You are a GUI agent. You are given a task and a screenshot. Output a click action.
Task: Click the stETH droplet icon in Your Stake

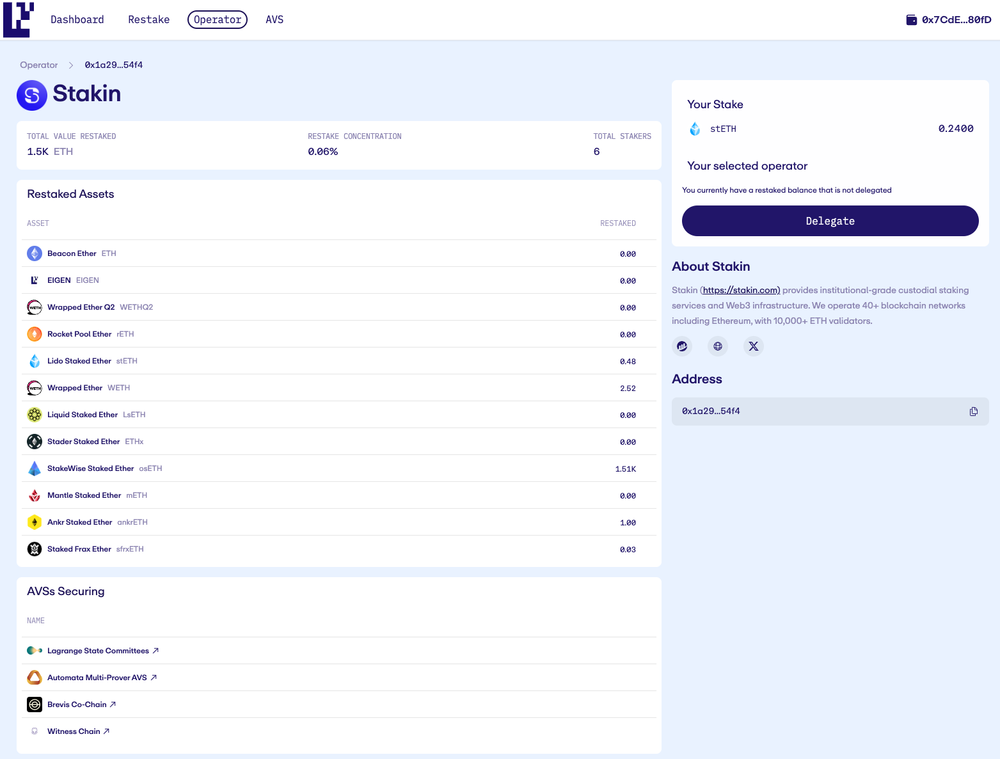(695, 129)
